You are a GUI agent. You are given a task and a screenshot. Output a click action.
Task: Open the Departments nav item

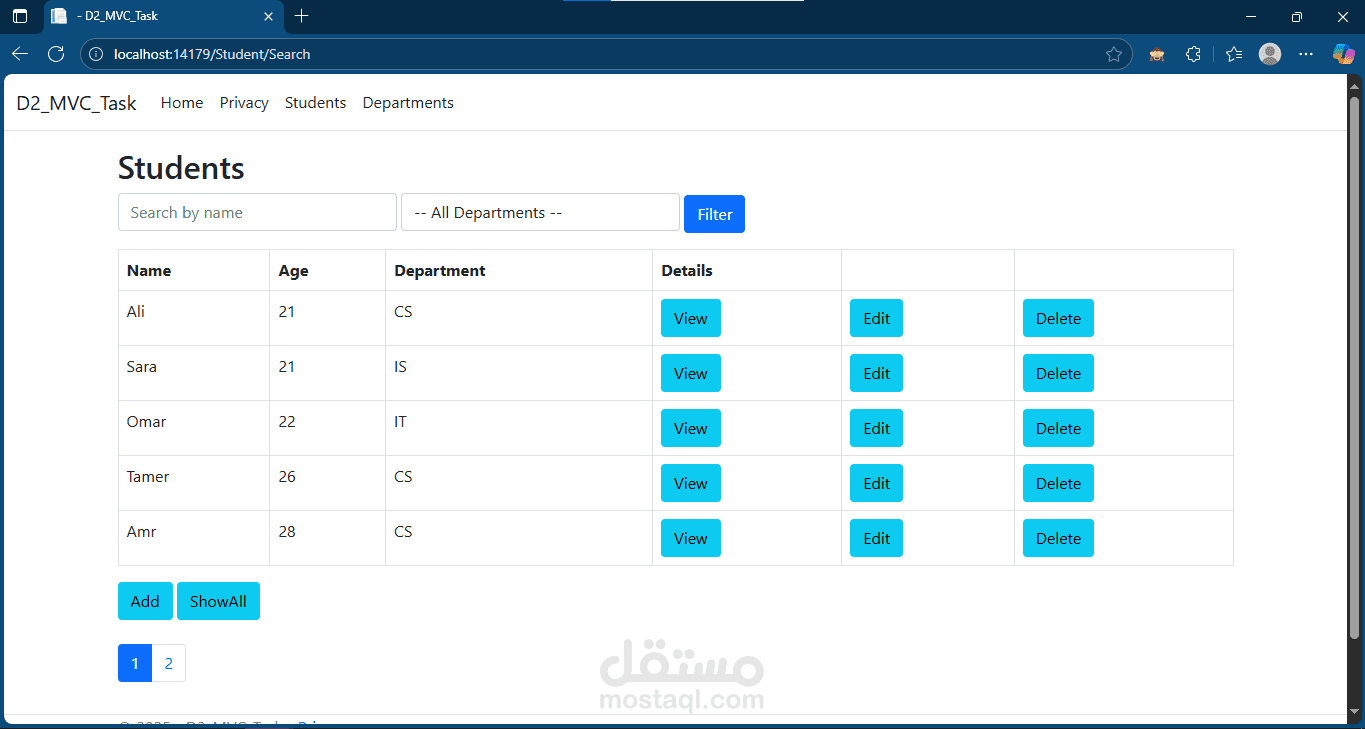[408, 103]
